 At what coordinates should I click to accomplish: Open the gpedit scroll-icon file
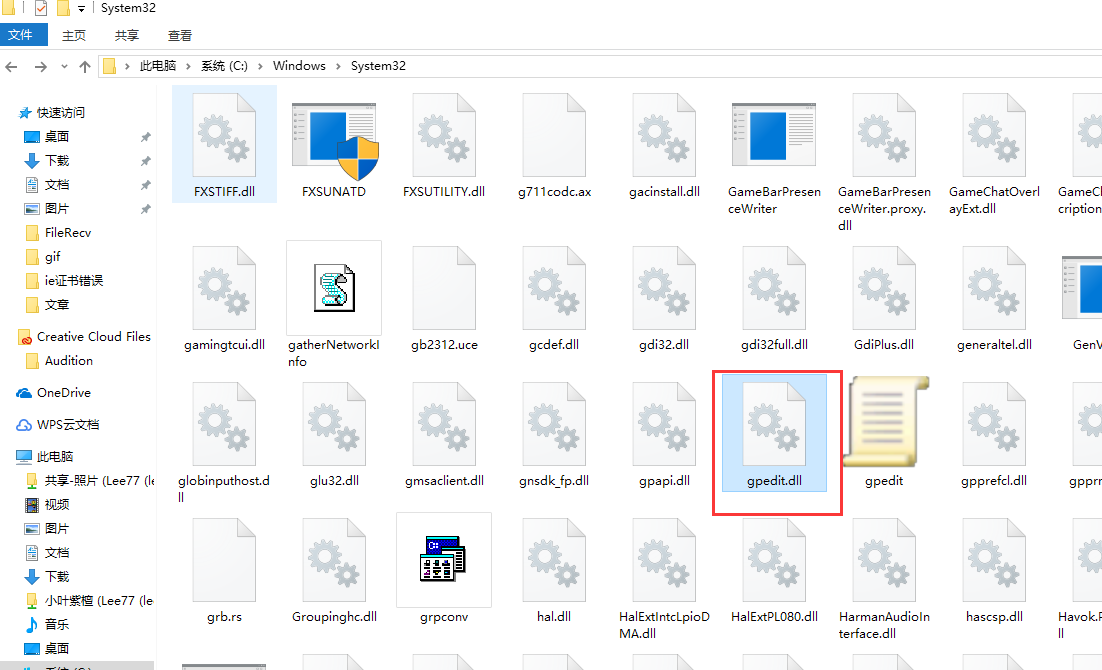click(884, 424)
